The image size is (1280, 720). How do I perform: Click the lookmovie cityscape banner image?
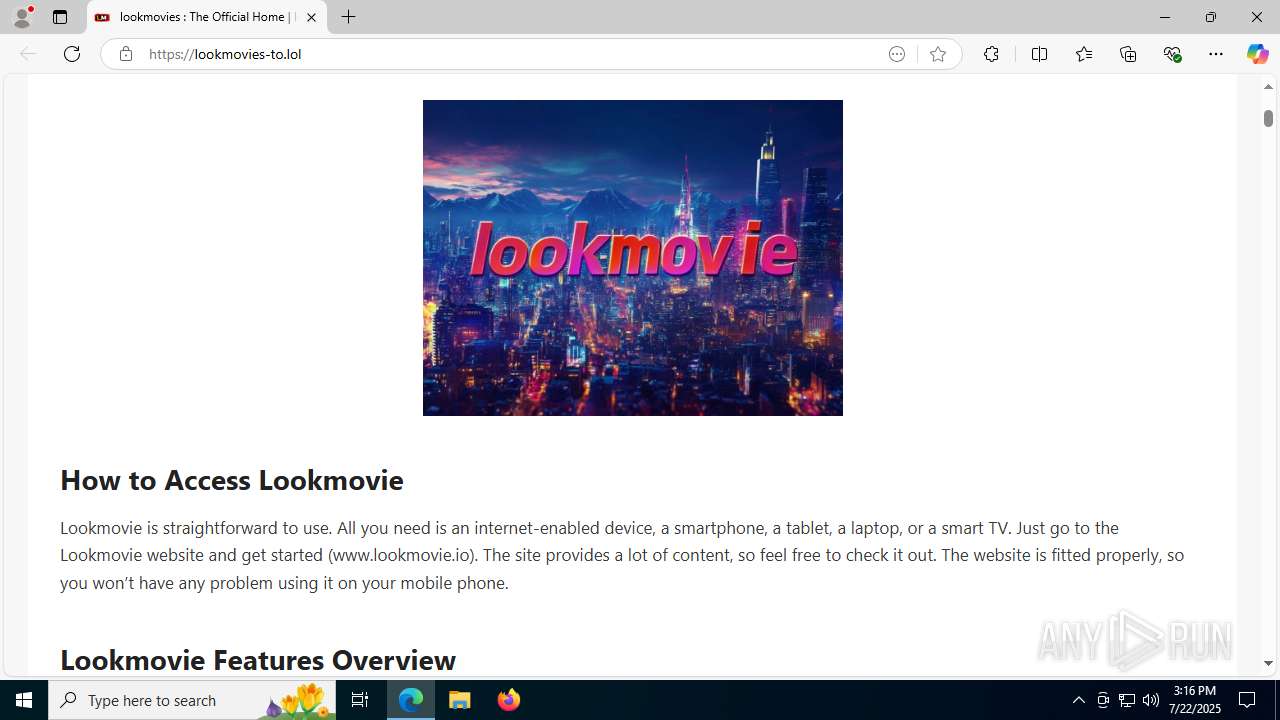(x=633, y=258)
